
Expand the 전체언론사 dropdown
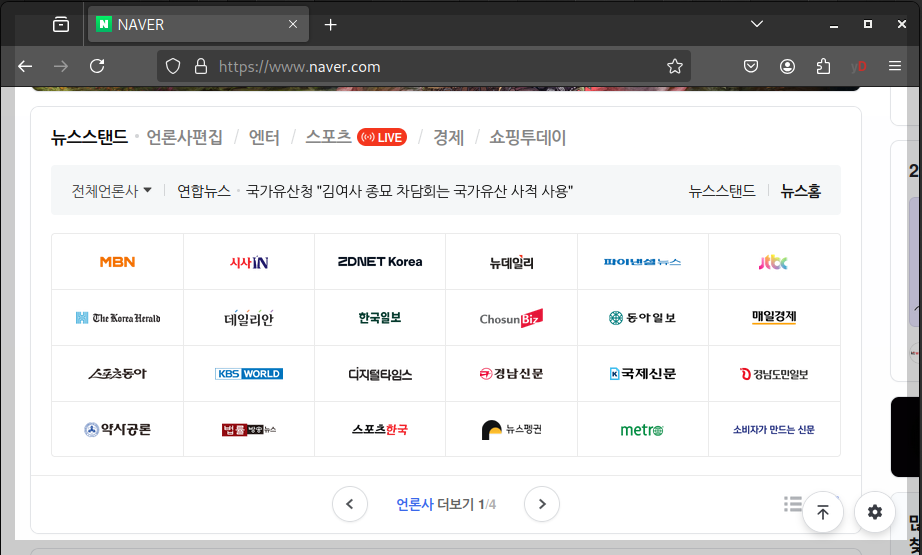pyautogui.click(x=111, y=190)
